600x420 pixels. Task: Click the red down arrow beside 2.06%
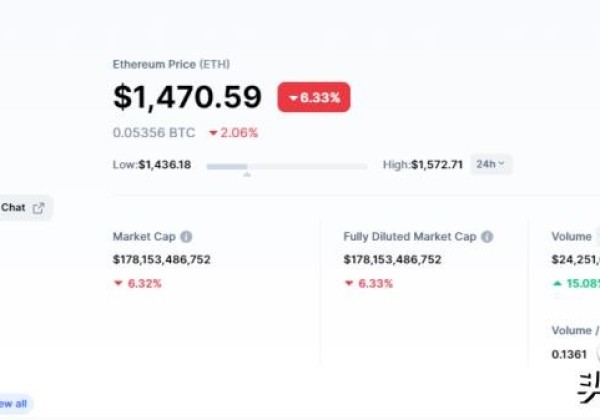(214, 133)
